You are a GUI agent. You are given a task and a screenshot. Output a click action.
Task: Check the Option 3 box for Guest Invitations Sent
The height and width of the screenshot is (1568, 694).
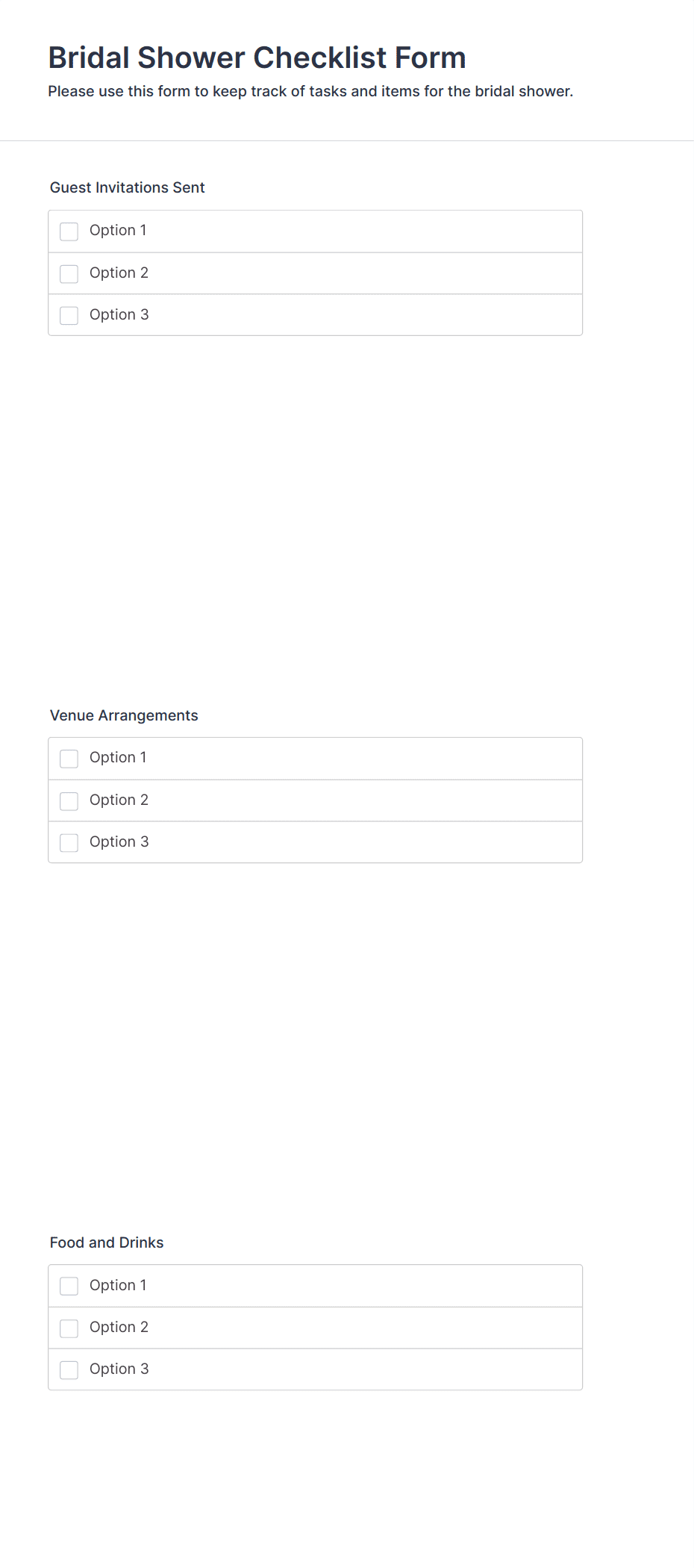[69, 316]
